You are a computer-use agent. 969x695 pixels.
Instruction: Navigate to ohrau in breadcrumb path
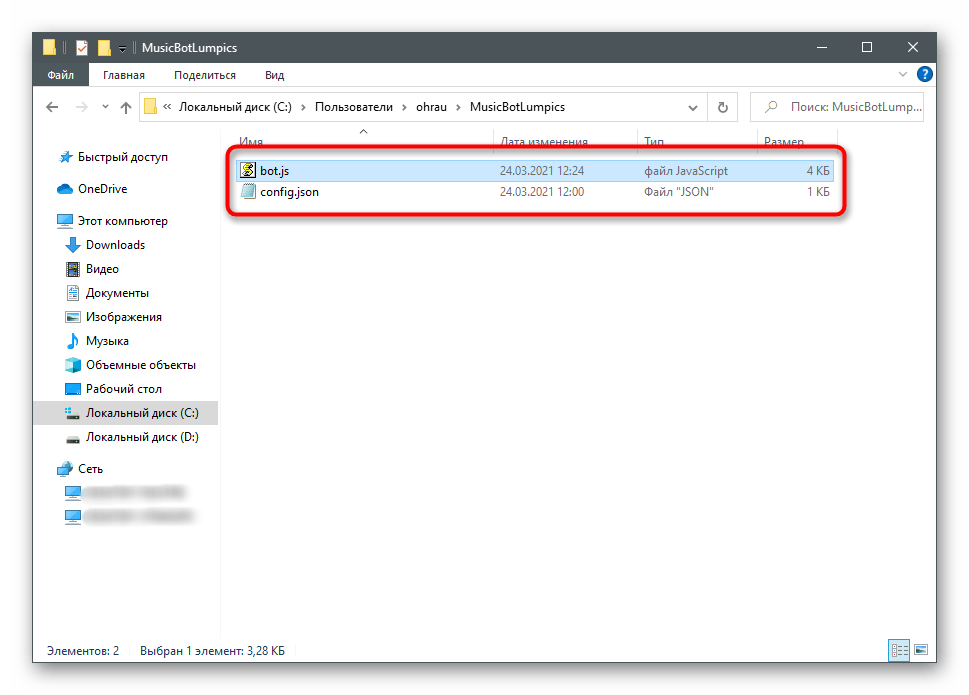click(432, 107)
